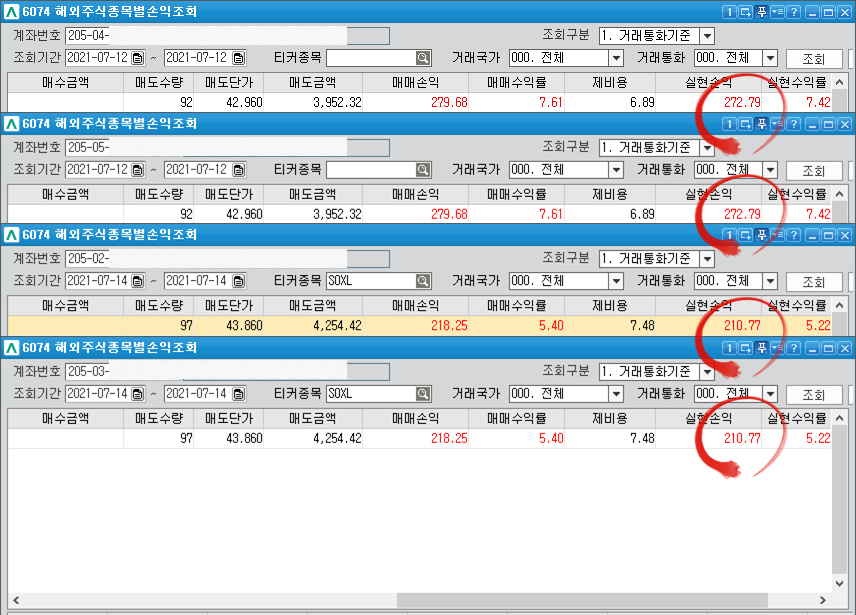
Task: Click the screen number '1' icon in 205-05 window
Action: click(x=729, y=124)
